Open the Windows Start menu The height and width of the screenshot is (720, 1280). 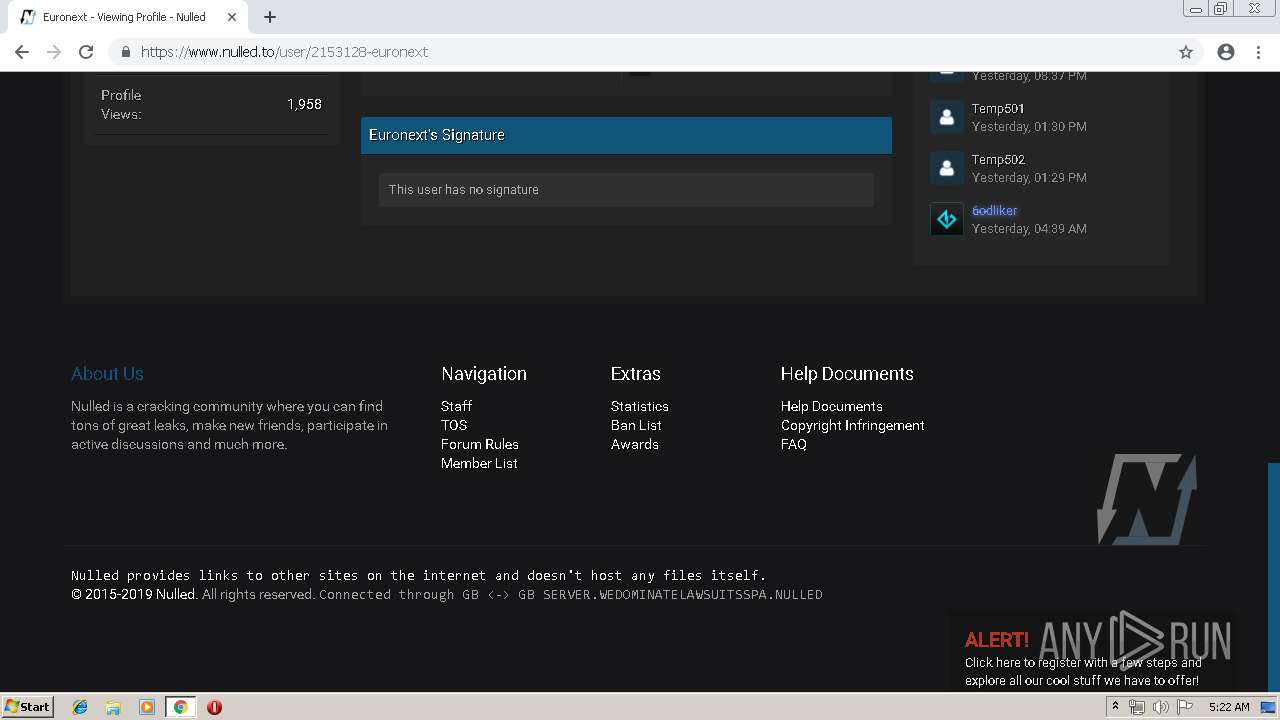pyautogui.click(x=27, y=707)
